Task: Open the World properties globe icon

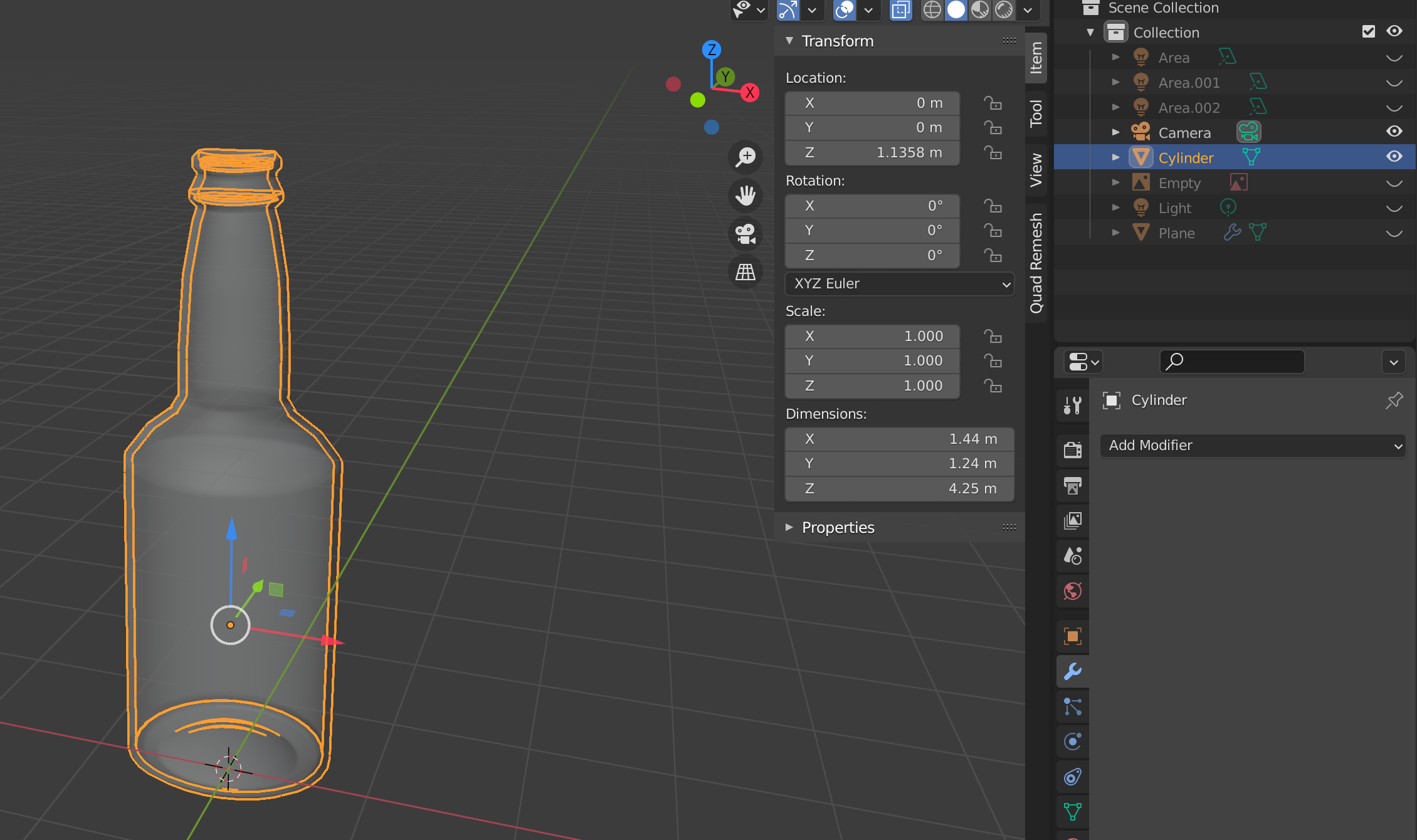Action: [x=1073, y=591]
